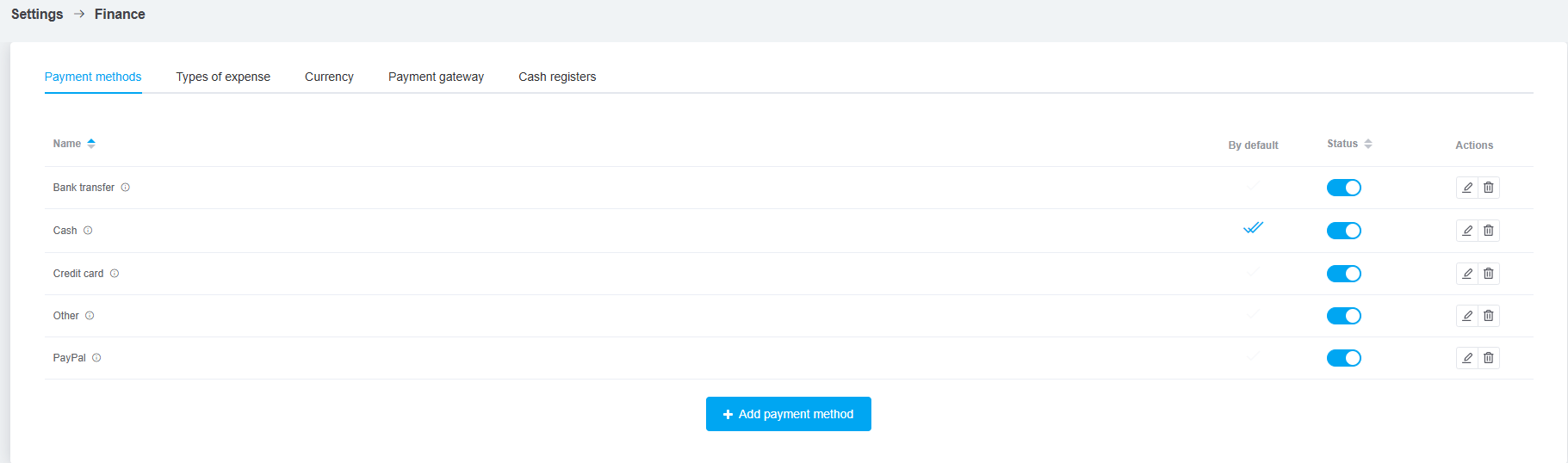The image size is (1568, 463).
Task: Click the Add payment method button
Action: pos(788,414)
